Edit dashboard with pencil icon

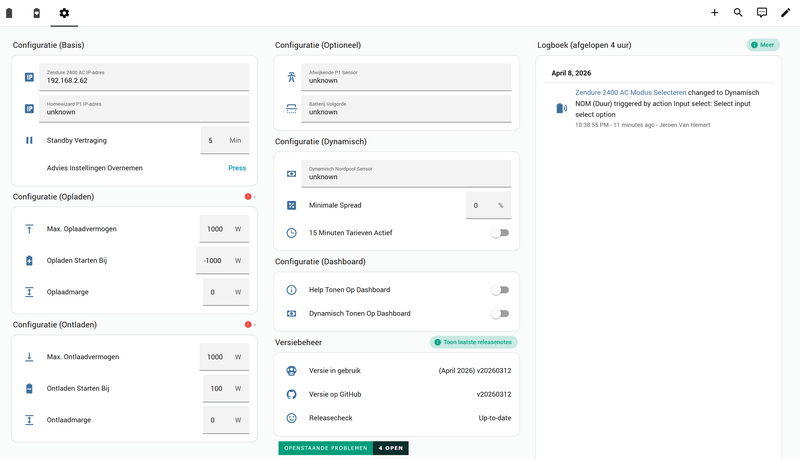pyautogui.click(x=785, y=13)
